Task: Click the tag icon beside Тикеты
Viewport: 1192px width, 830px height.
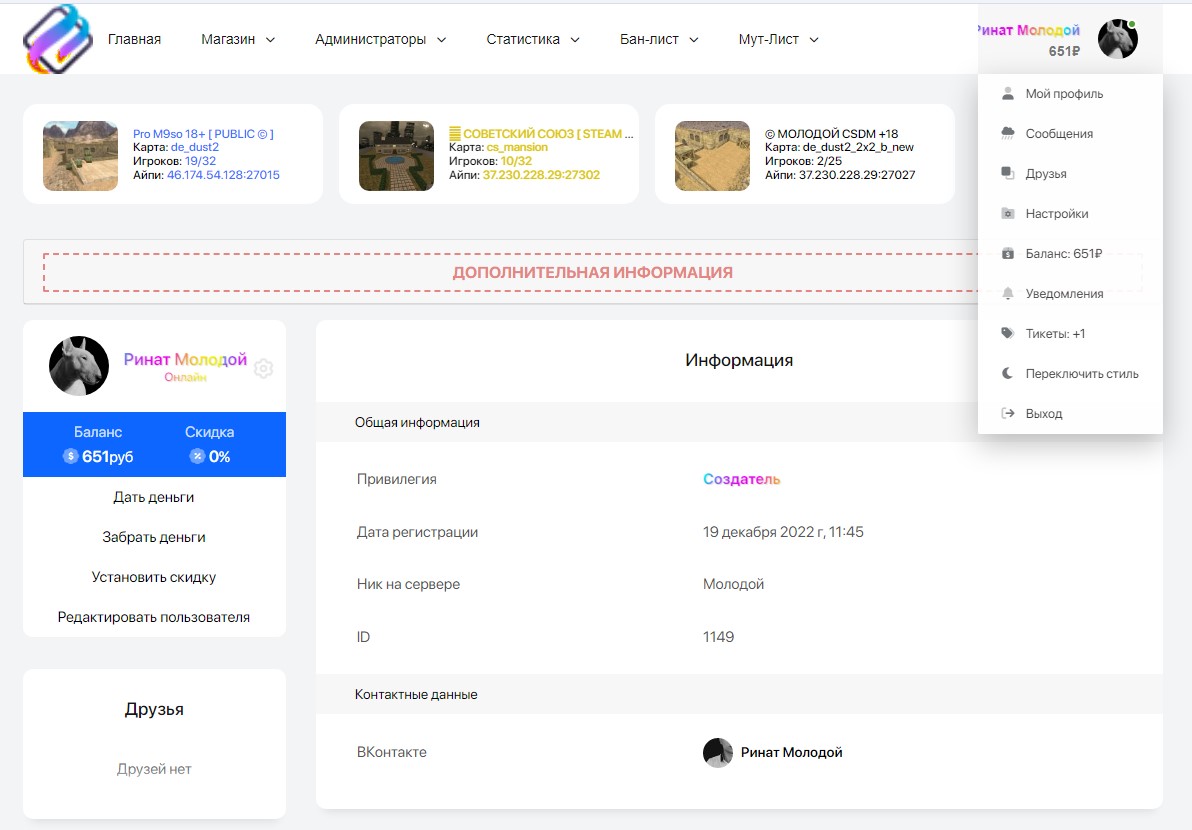Action: coord(1008,334)
